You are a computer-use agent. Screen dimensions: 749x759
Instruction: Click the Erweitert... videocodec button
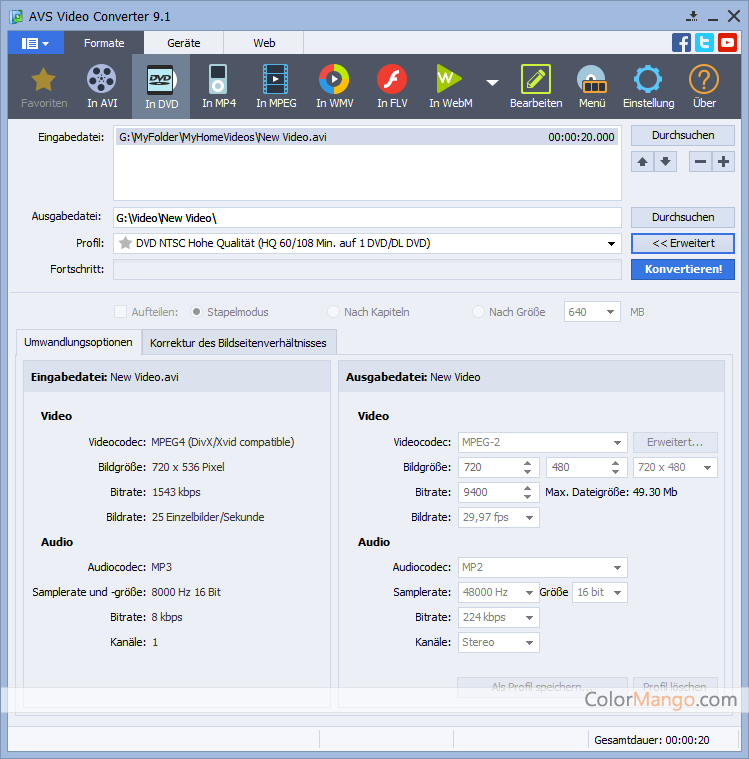675,442
